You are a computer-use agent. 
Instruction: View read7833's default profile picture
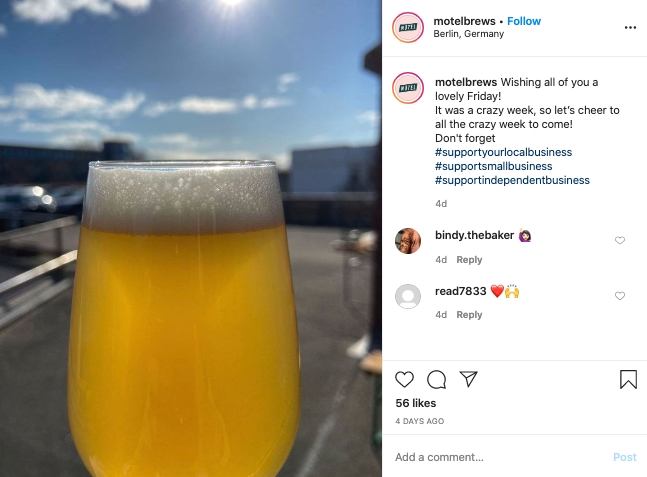pyautogui.click(x=408, y=296)
